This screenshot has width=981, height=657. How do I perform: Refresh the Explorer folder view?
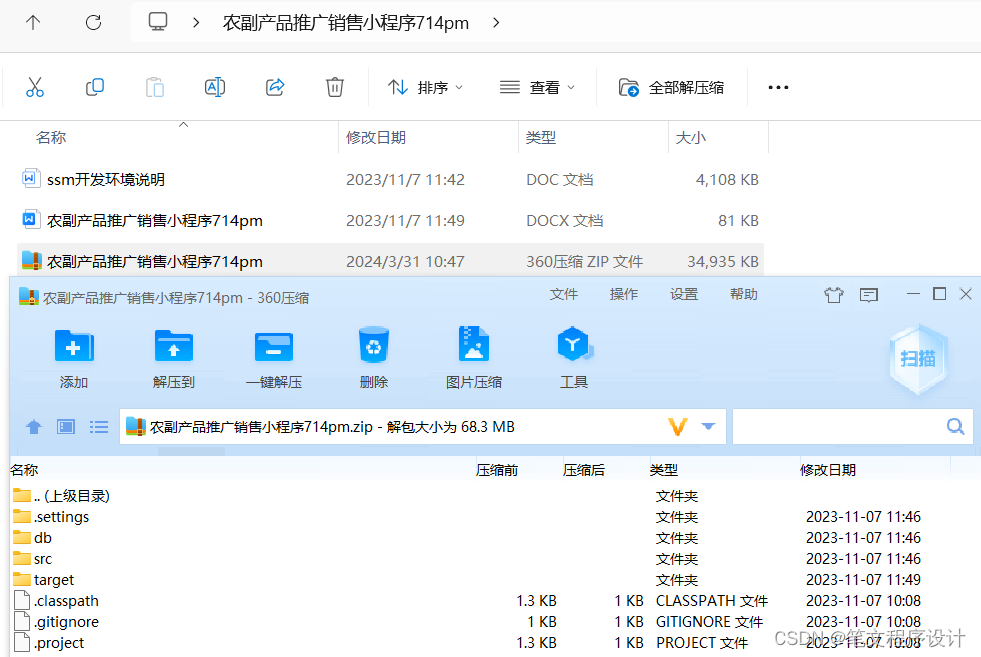(x=93, y=23)
